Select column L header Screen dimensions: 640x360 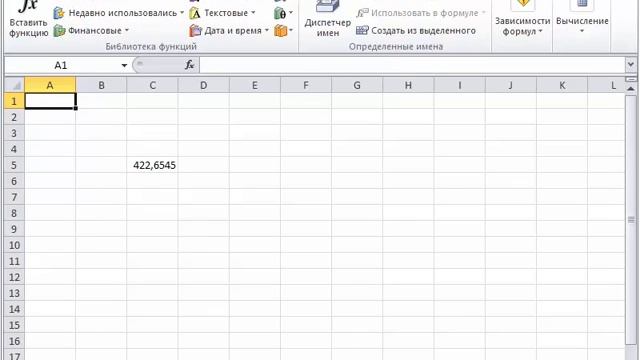point(606,85)
